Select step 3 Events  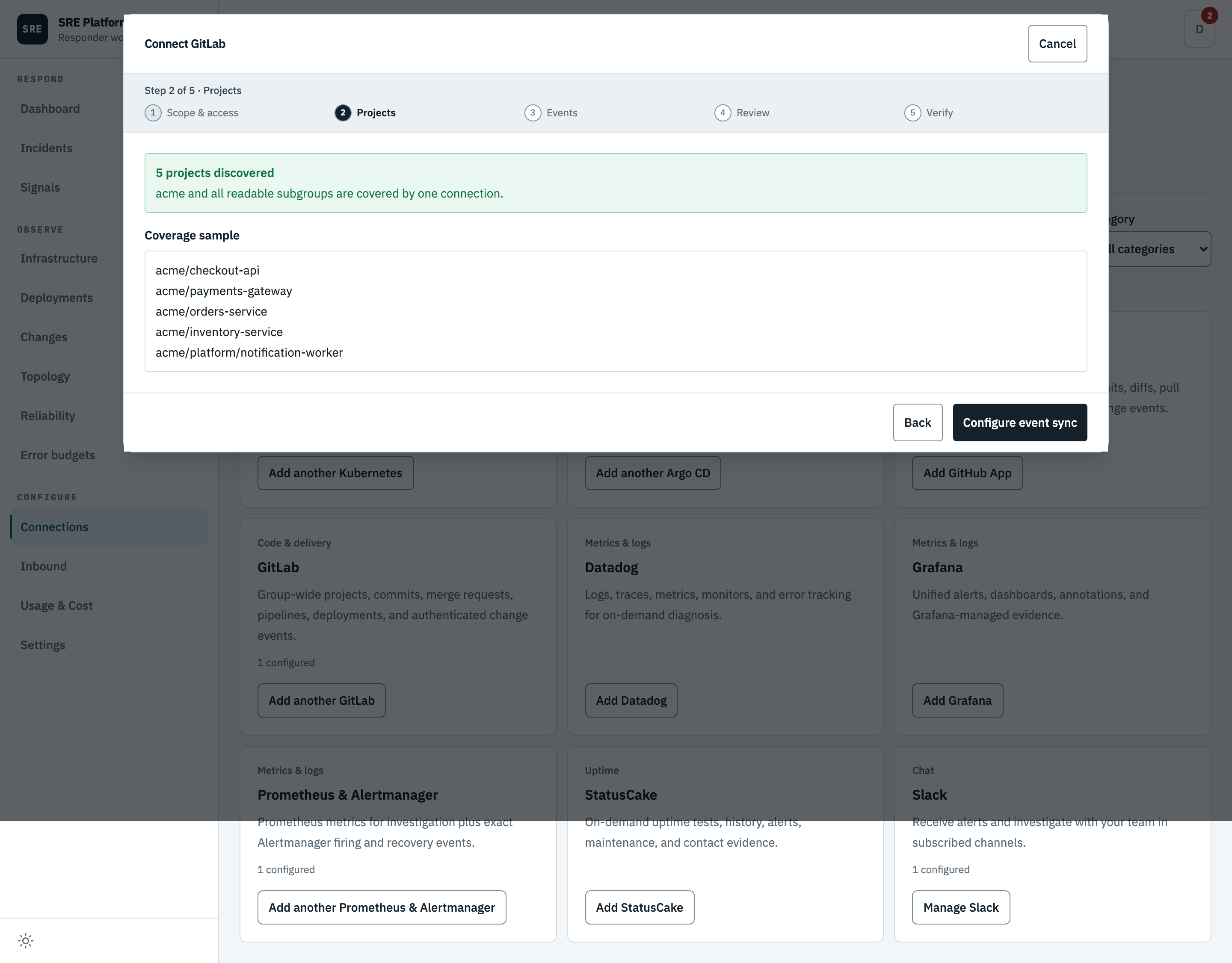(551, 113)
